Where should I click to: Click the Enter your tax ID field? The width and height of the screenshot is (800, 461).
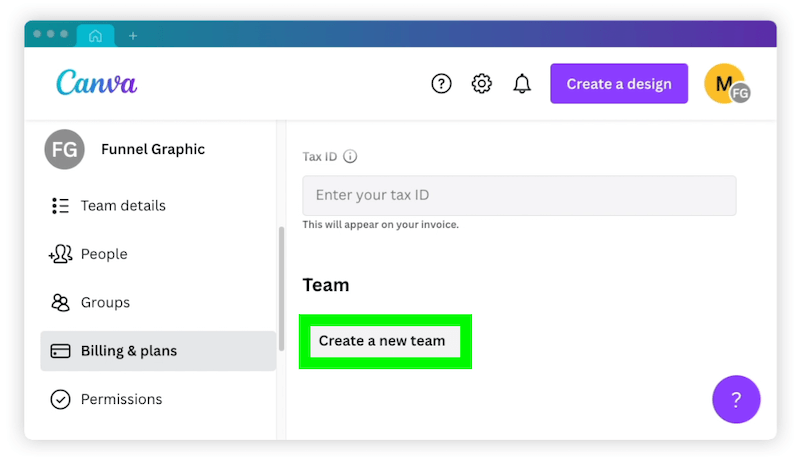click(x=519, y=195)
